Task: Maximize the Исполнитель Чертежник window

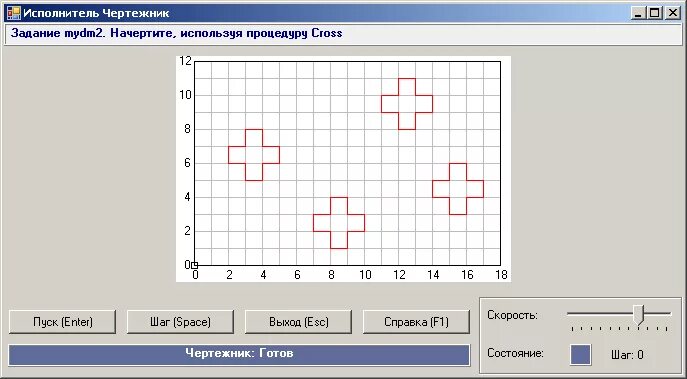Action: coord(655,14)
